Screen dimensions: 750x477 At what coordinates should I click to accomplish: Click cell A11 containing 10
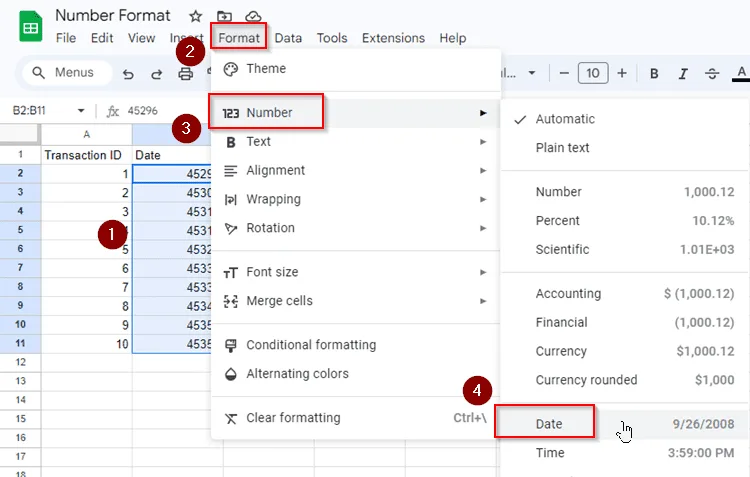(87, 344)
